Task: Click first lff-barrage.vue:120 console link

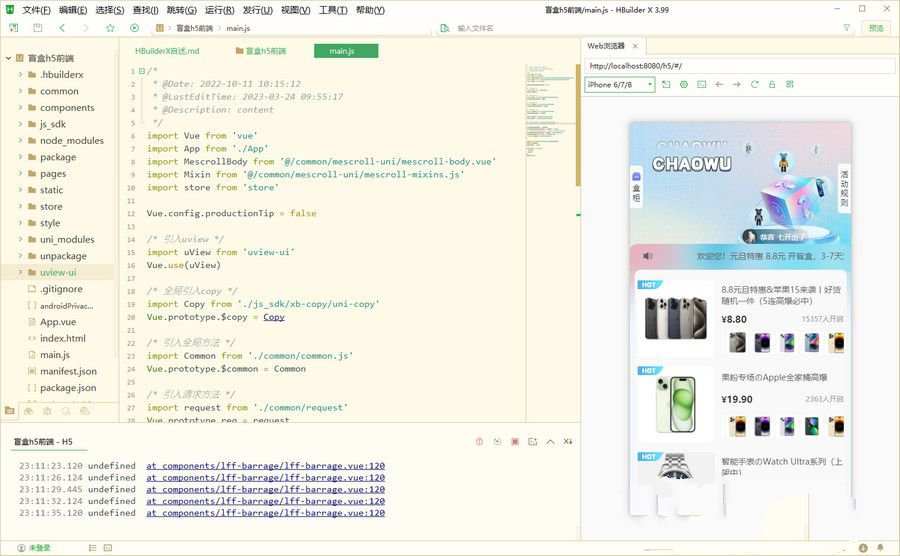Action: (x=265, y=465)
